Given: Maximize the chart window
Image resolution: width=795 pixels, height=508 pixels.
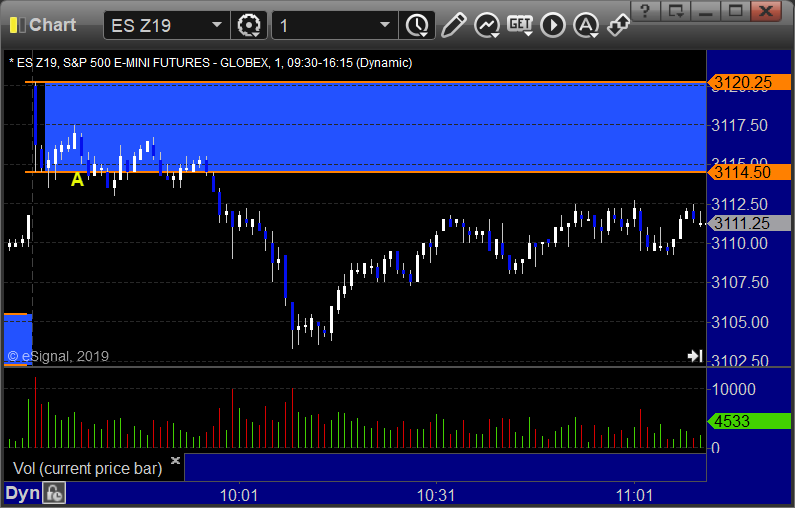Looking at the screenshot, I should [x=735, y=11].
